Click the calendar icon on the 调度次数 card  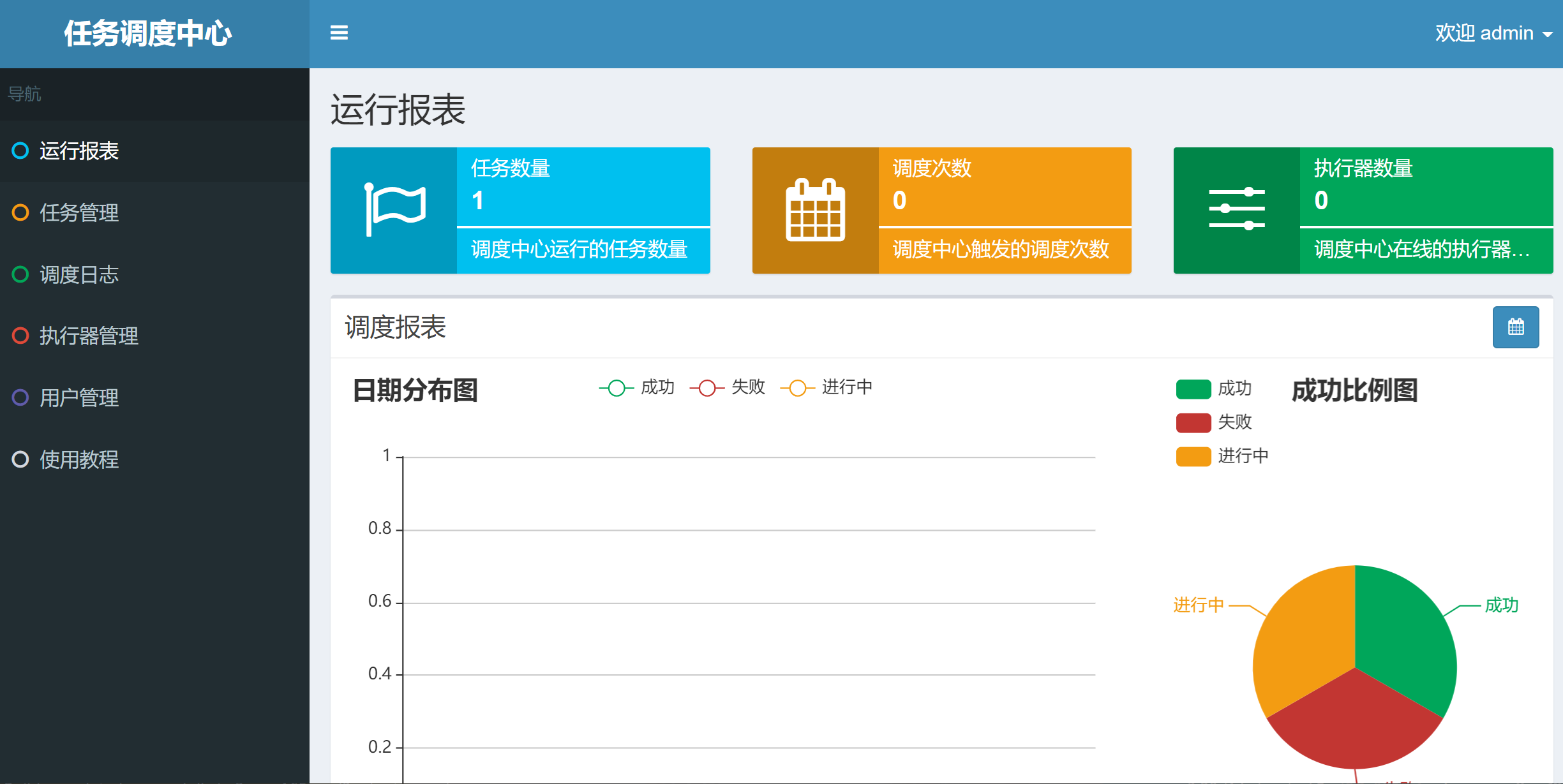pos(815,210)
